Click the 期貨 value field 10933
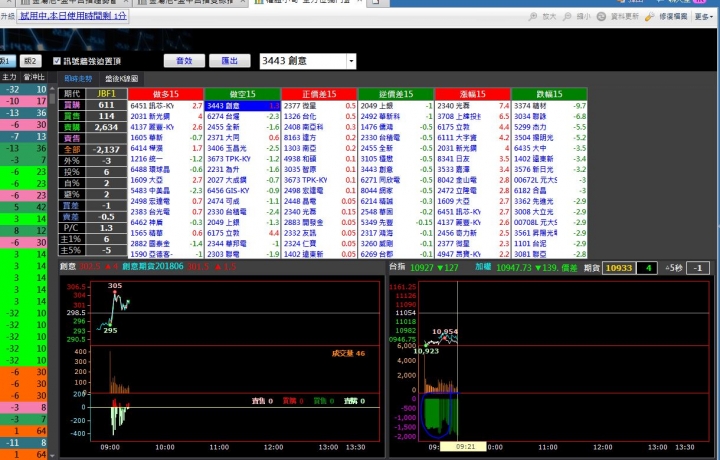 [619, 268]
